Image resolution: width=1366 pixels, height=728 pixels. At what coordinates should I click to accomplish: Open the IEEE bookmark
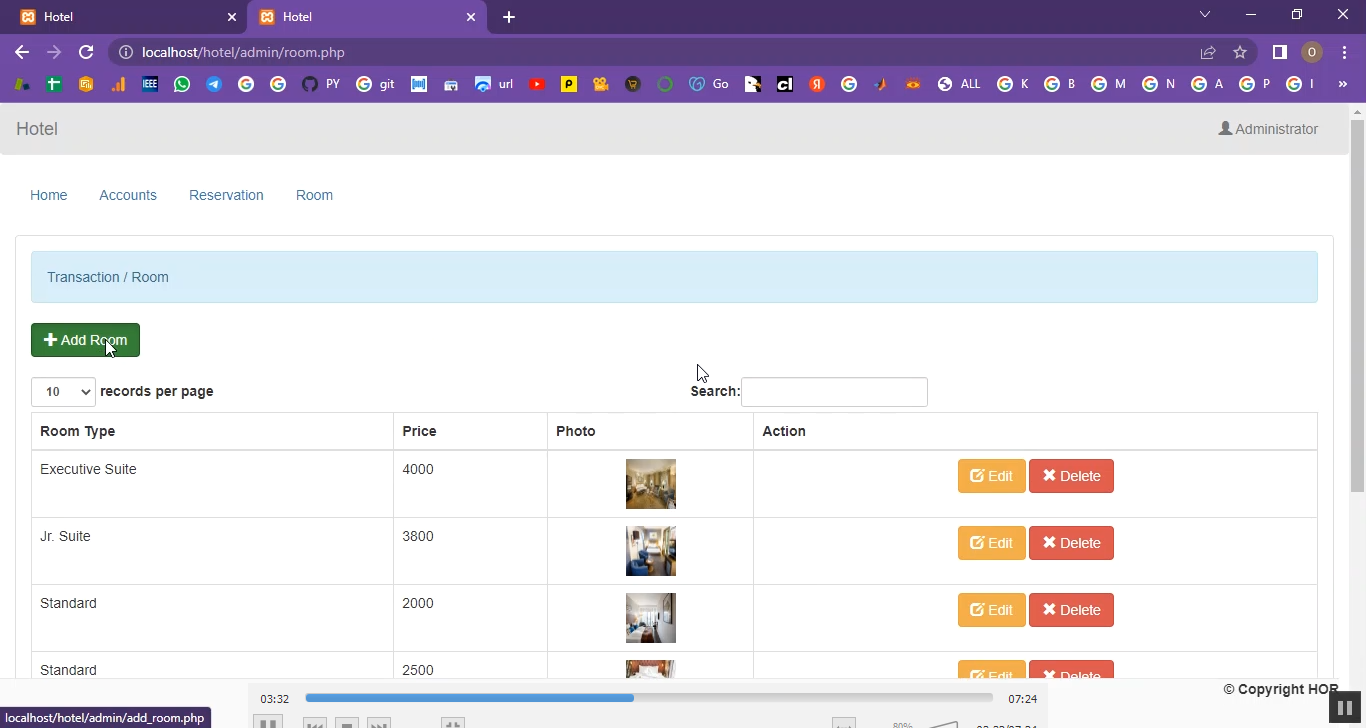(150, 84)
